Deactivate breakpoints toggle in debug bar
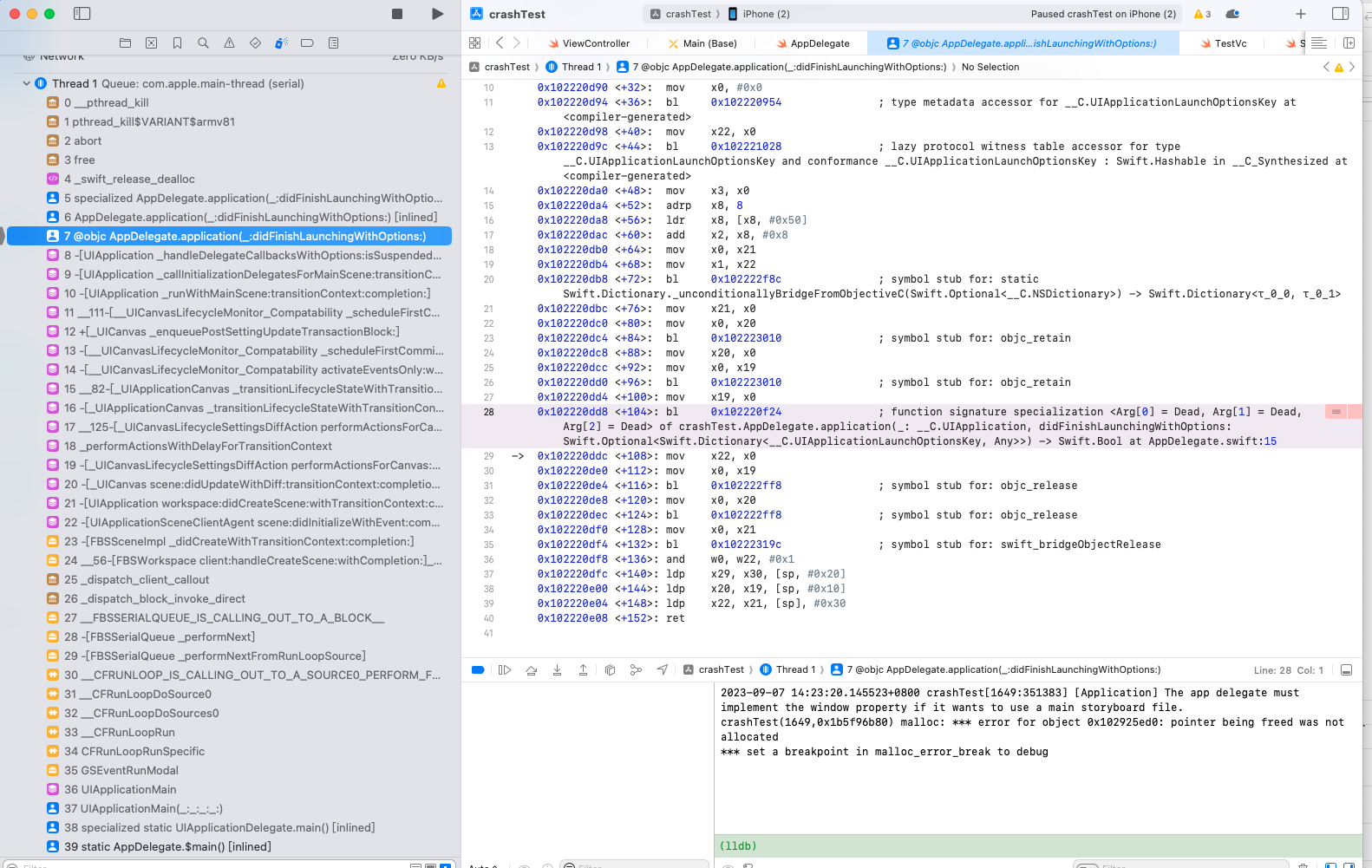The height and width of the screenshot is (868, 1372). click(x=478, y=669)
